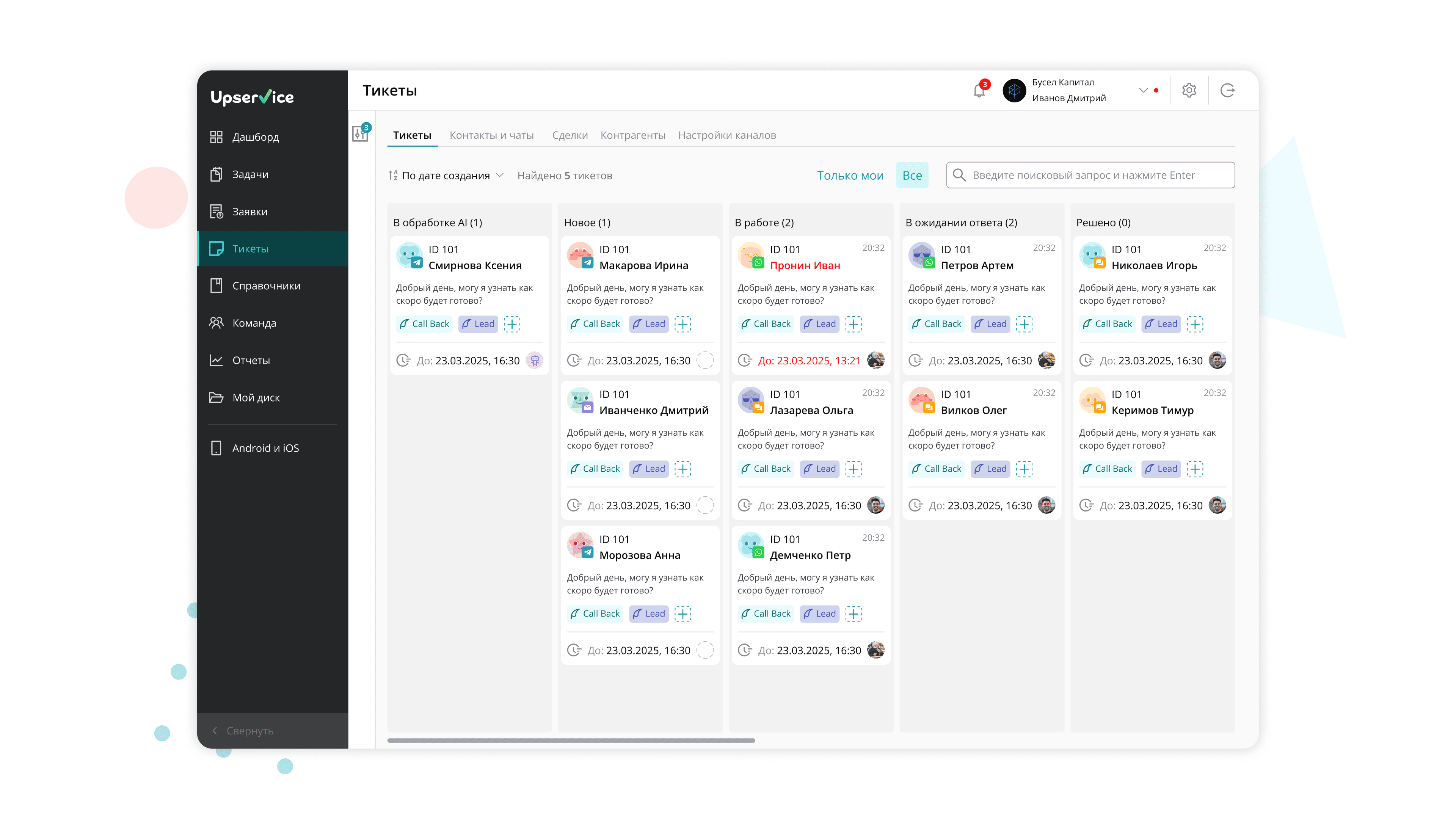Add a tag to the Макарова Ирина ticket
The height and width of the screenshot is (819, 1456).
click(683, 324)
